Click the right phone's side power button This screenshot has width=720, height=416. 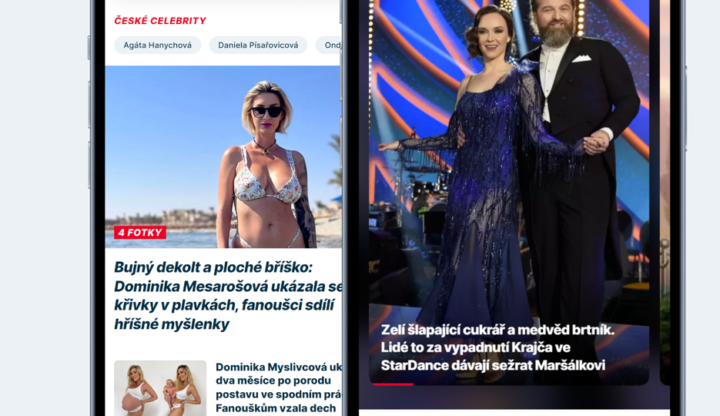686,109
